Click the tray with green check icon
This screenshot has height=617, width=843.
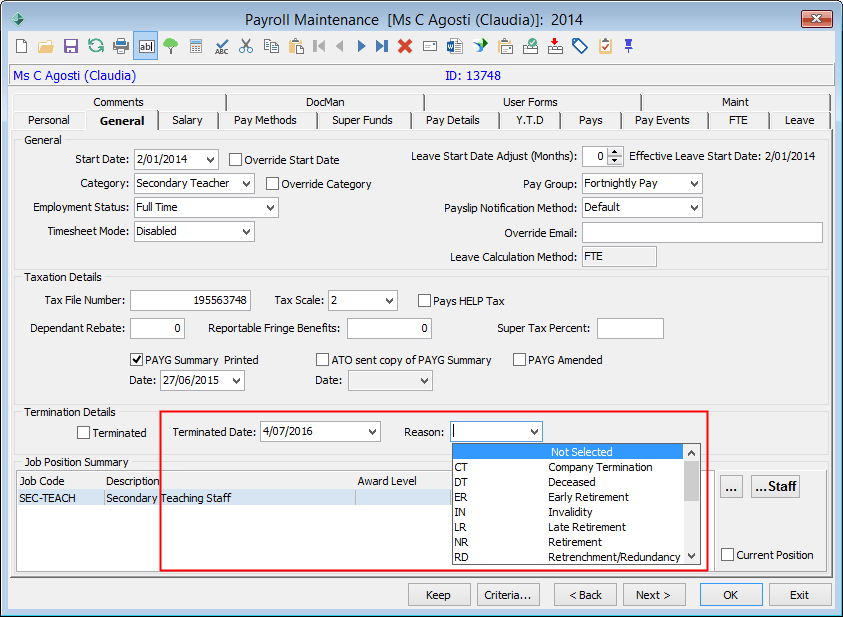(531, 46)
